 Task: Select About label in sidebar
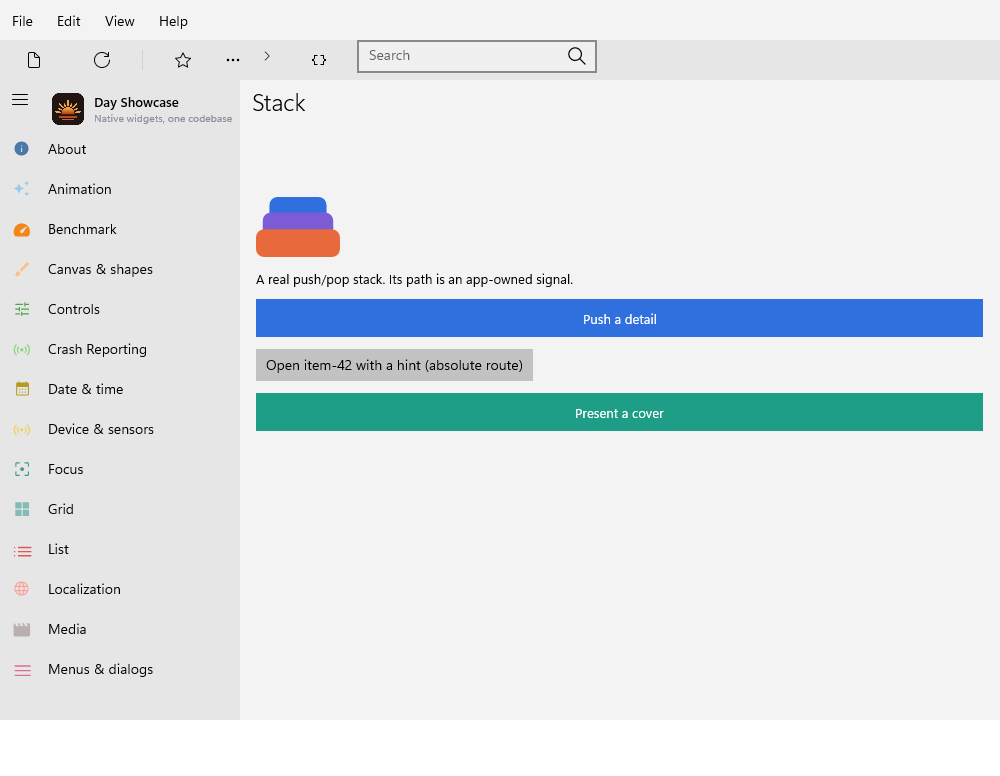point(67,149)
